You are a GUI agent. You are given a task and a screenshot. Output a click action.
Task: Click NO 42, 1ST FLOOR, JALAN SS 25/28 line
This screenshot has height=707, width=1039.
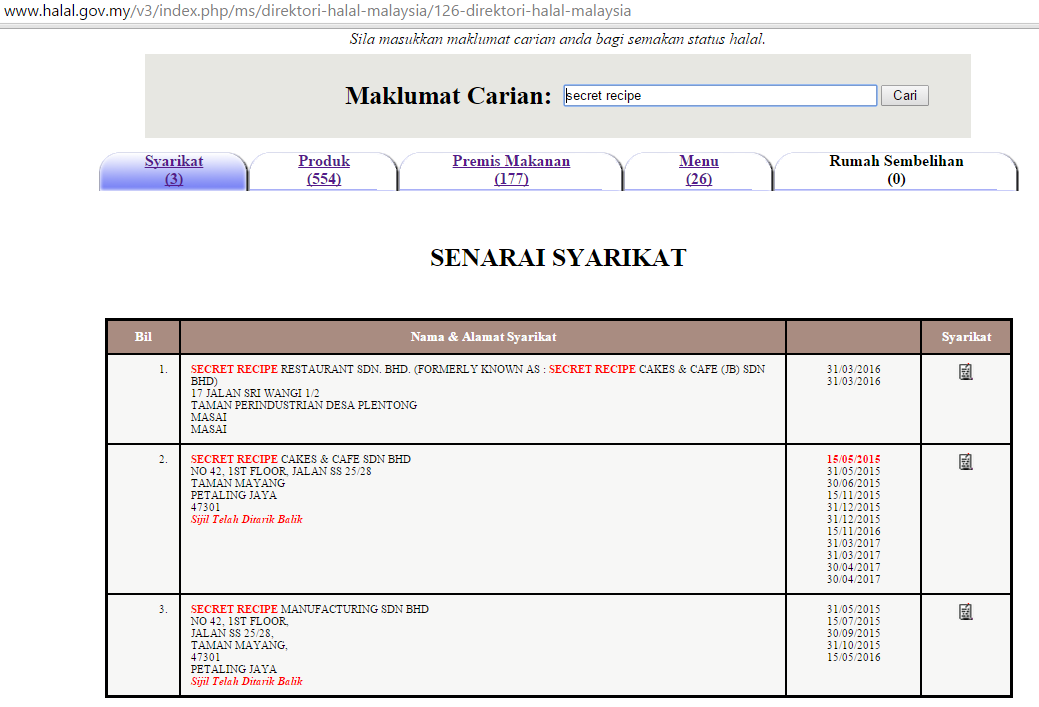pyautogui.click(x=281, y=471)
